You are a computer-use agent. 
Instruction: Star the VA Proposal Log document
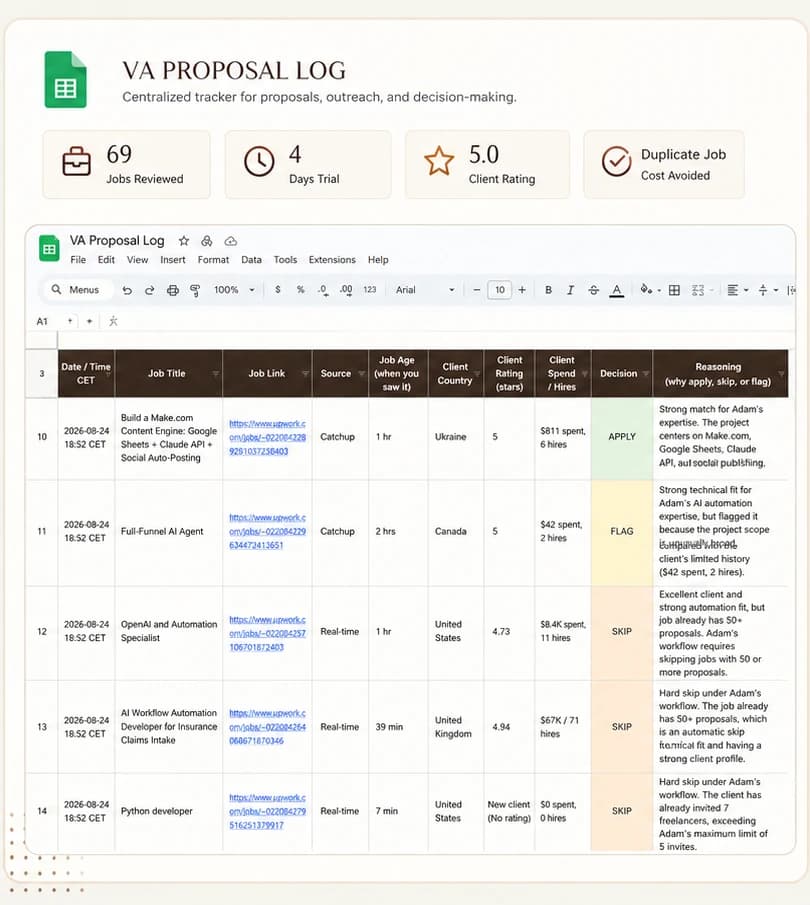coord(184,241)
